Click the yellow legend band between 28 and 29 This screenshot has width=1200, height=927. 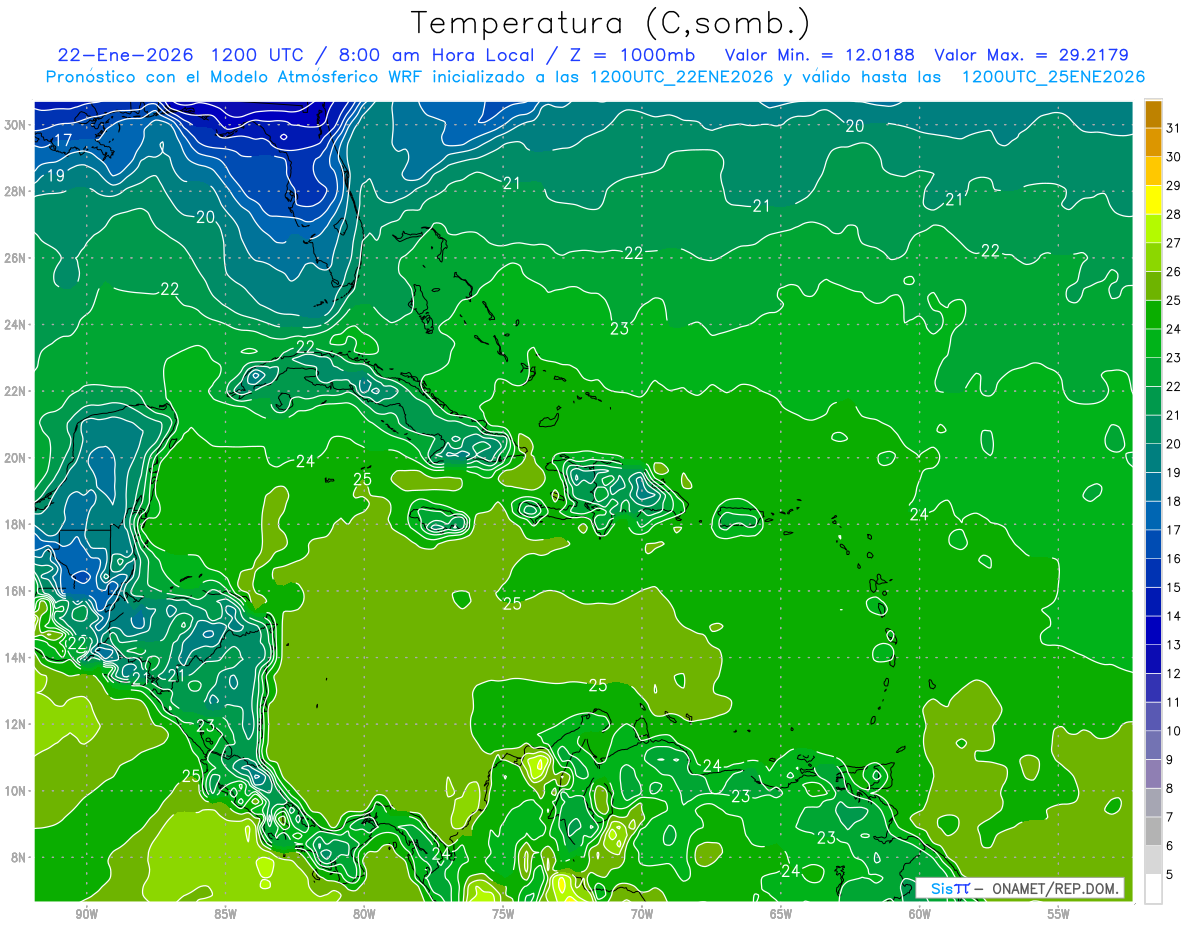(x=1153, y=201)
